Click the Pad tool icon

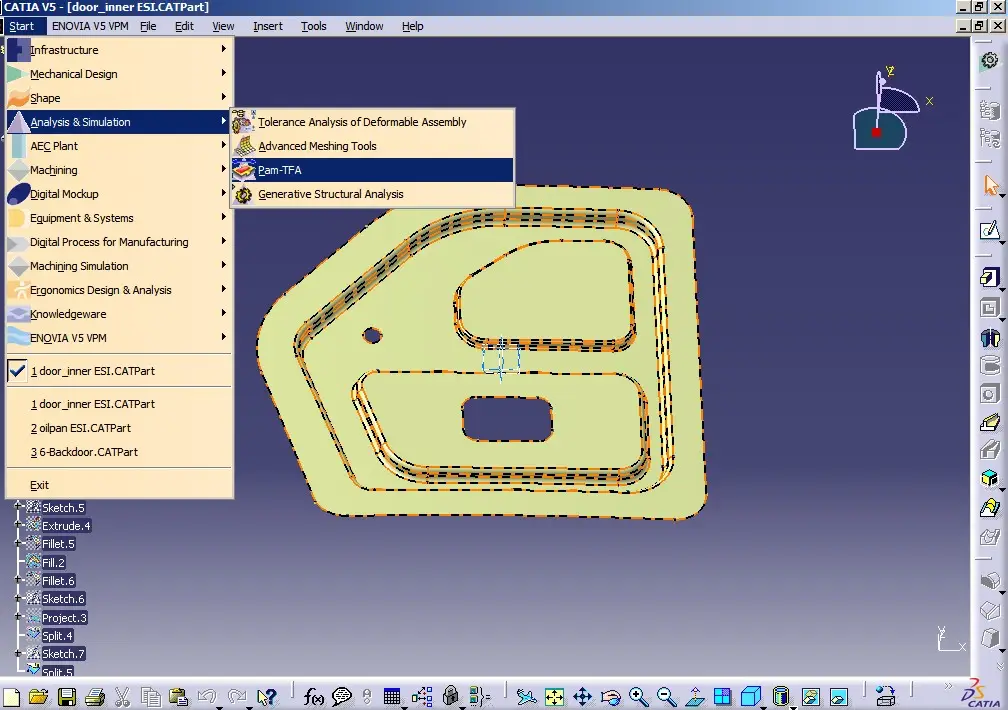(x=989, y=277)
